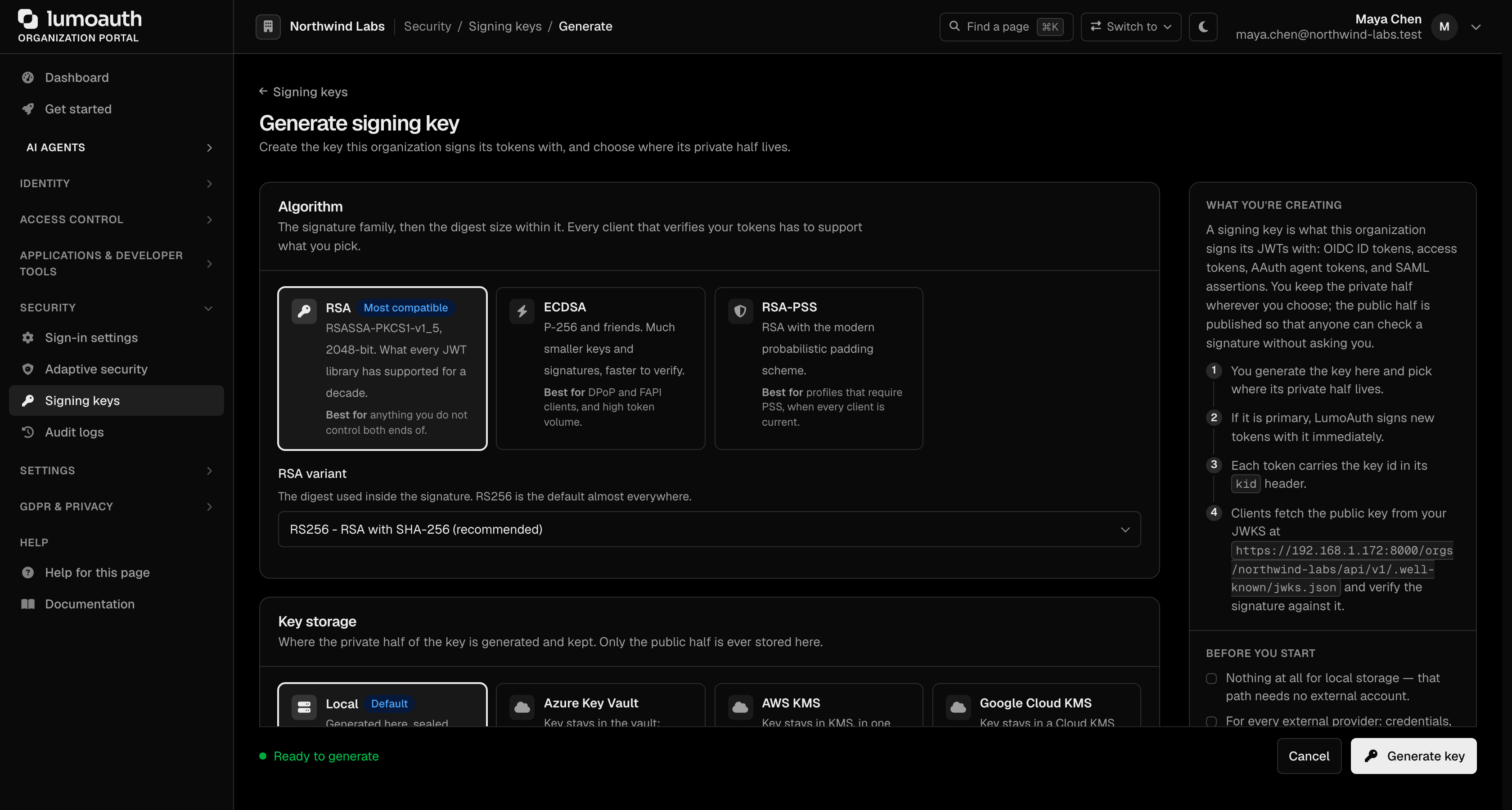Click the JWKS URL code snippet
Viewport: 1512px width, 810px height.
point(1342,569)
